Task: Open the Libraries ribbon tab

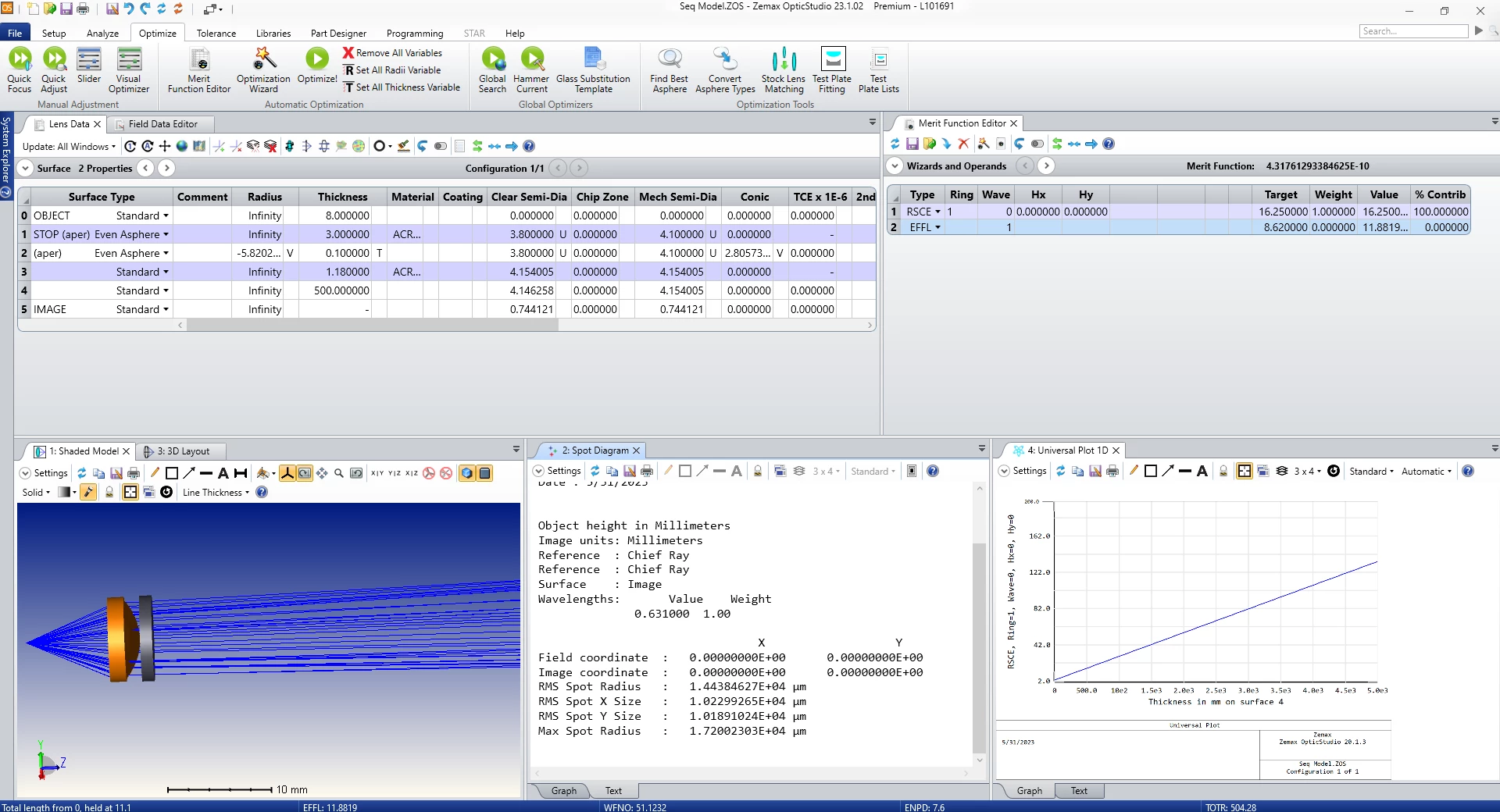Action: coord(273,34)
